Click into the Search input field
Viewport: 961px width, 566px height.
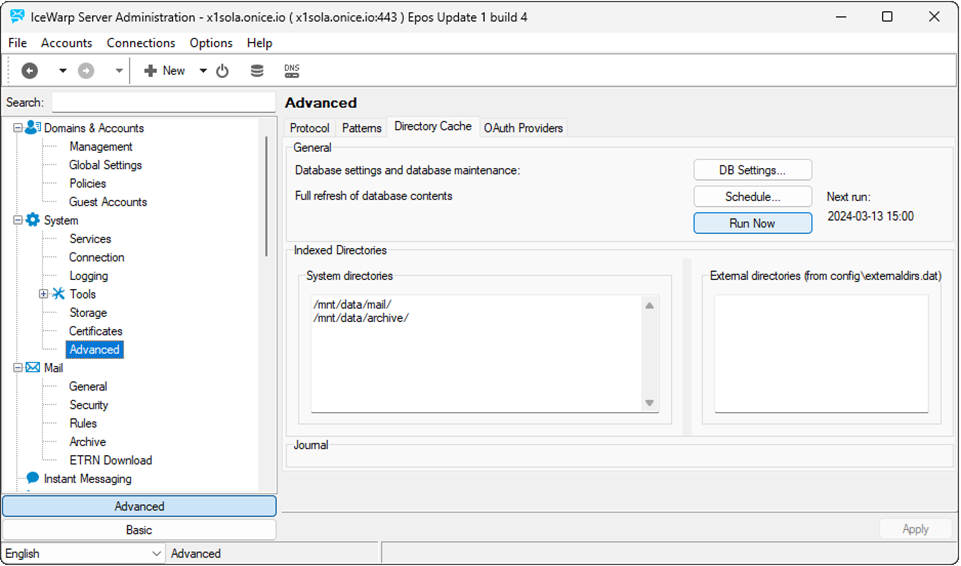(164, 102)
